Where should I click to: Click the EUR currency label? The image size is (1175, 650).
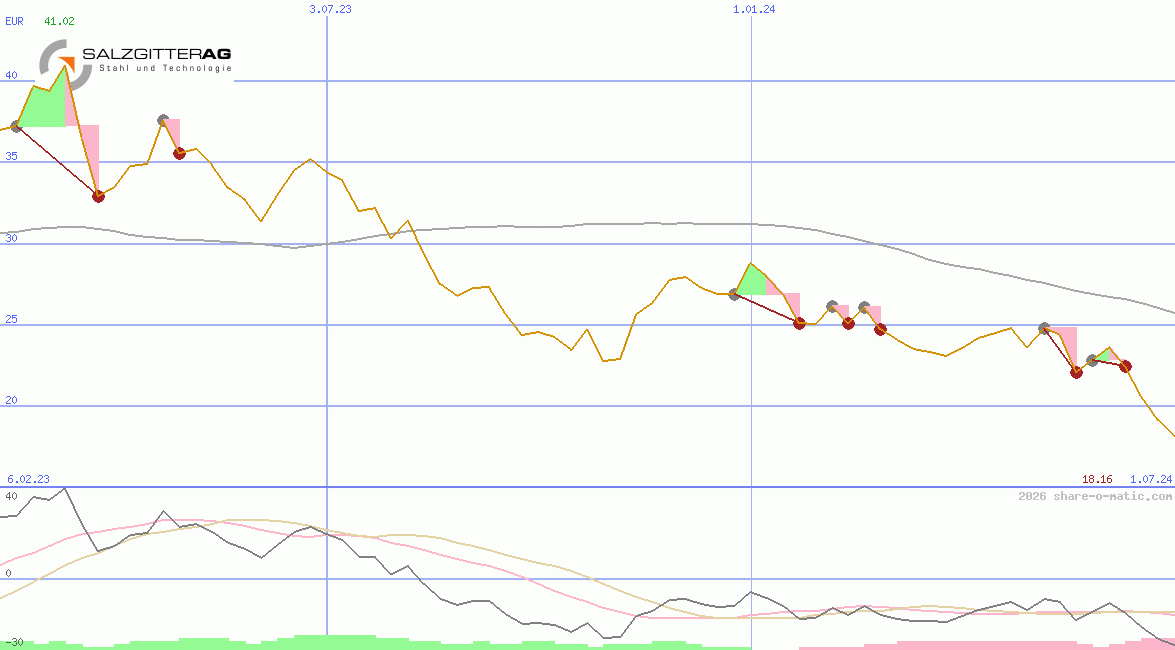click(14, 21)
